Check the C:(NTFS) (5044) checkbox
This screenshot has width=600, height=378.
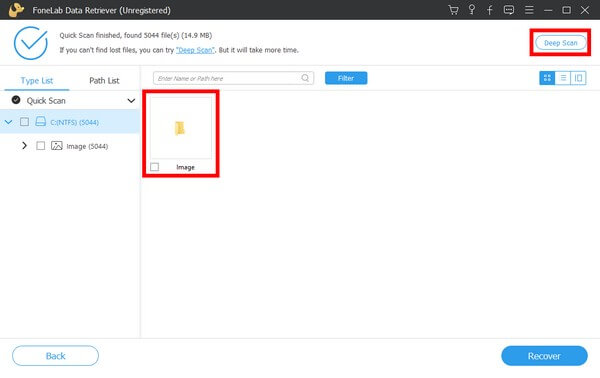pyautogui.click(x=24, y=122)
